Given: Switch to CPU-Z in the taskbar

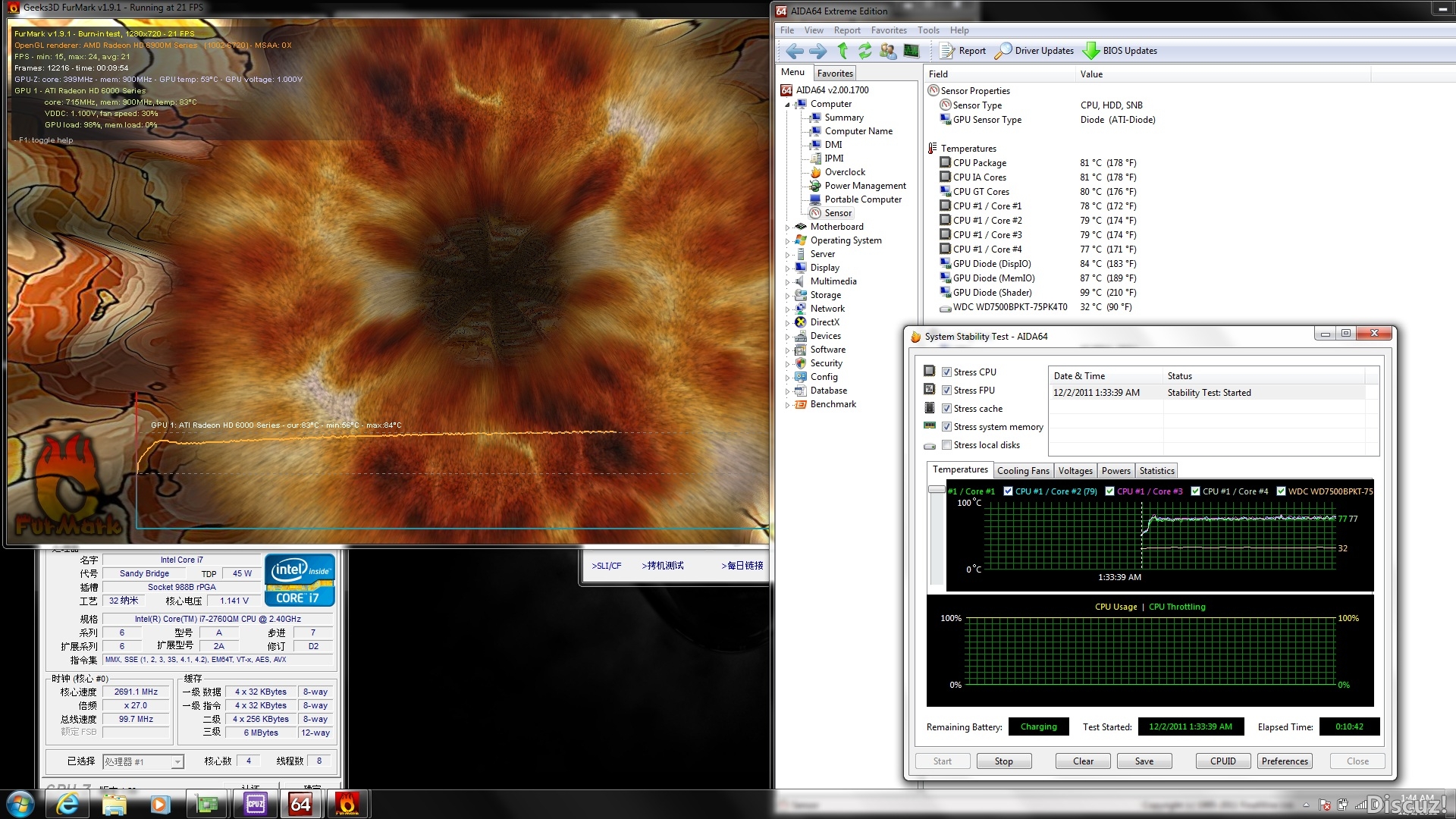Looking at the screenshot, I should pos(256,804).
